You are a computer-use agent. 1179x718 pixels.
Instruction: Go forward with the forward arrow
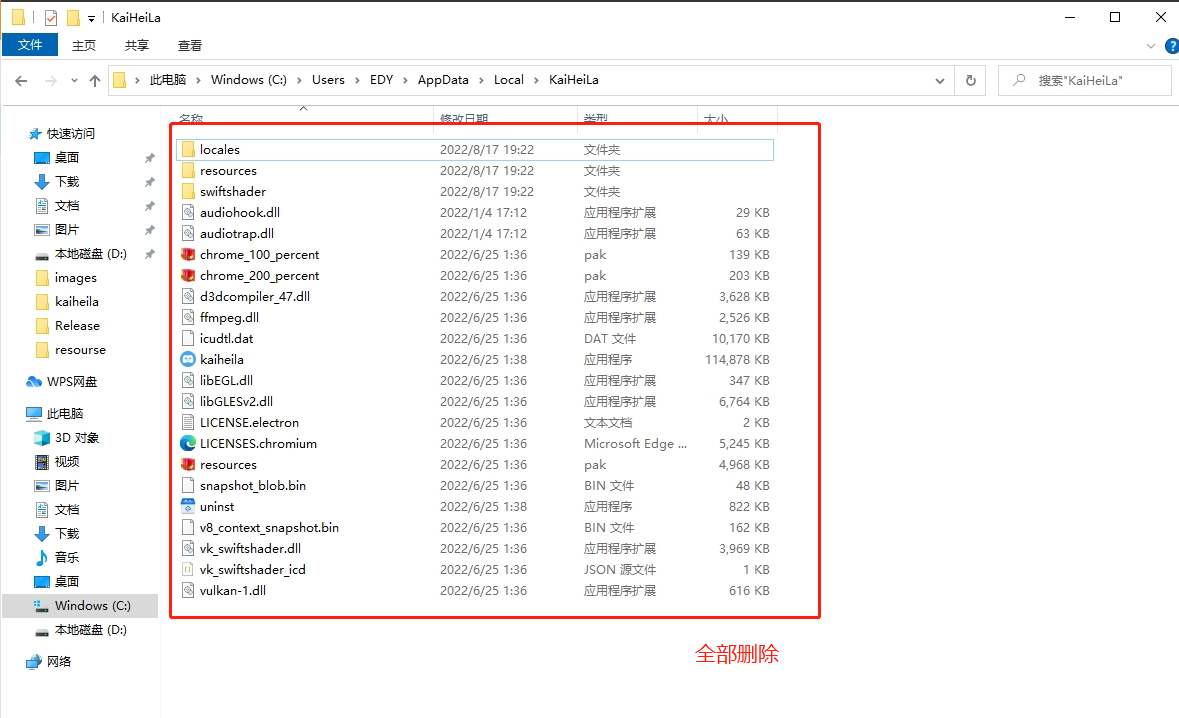(x=50, y=80)
